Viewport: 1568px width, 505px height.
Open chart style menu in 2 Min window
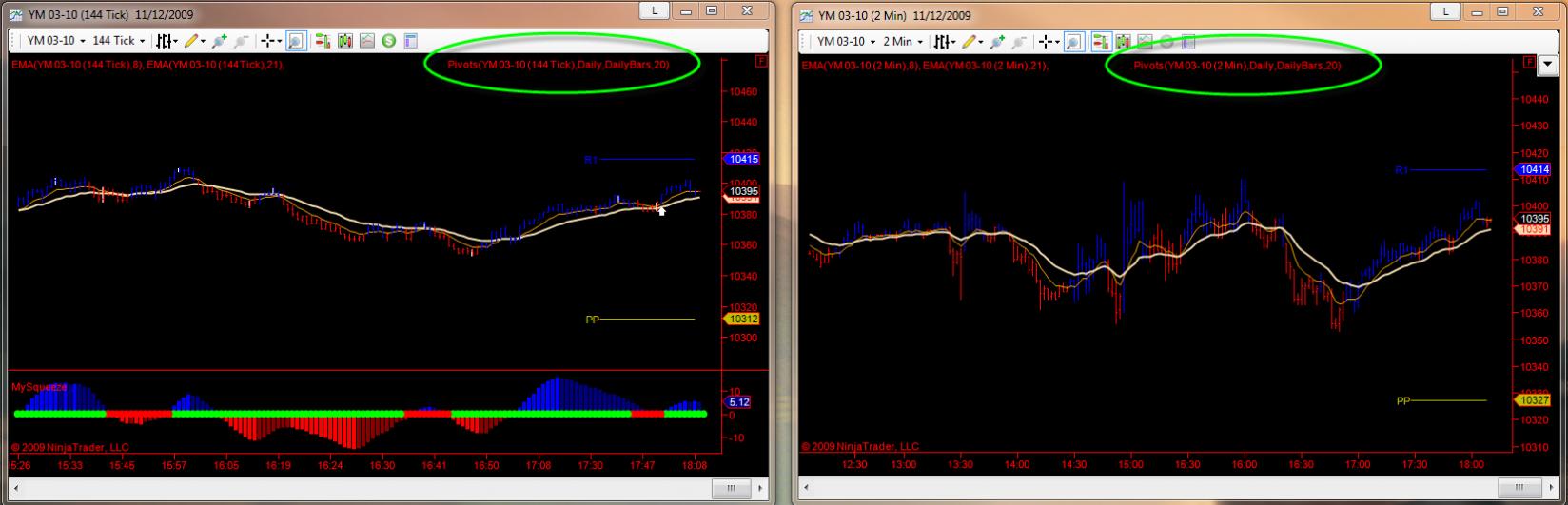click(x=942, y=42)
